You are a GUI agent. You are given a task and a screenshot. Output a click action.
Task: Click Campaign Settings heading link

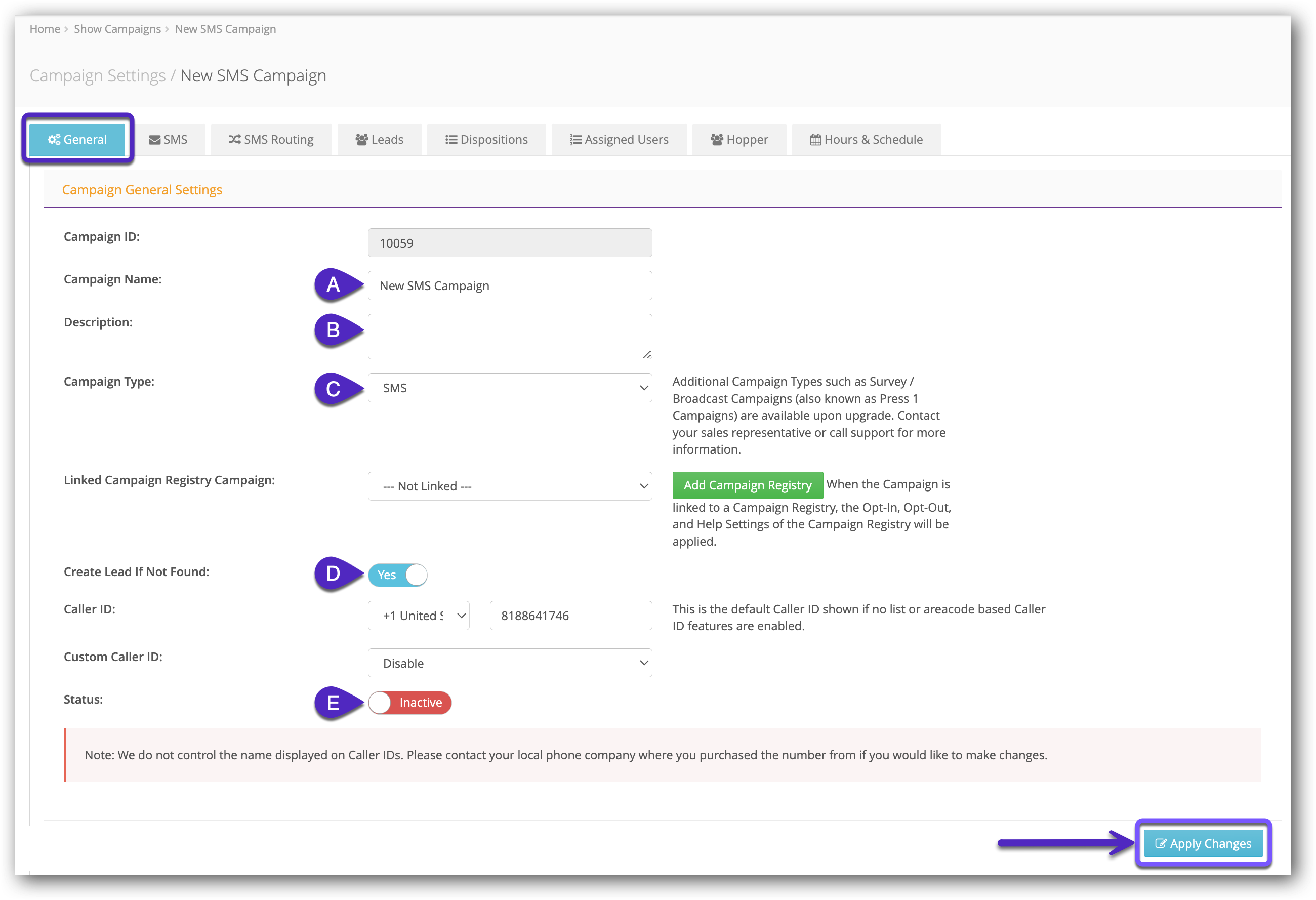tap(97, 75)
